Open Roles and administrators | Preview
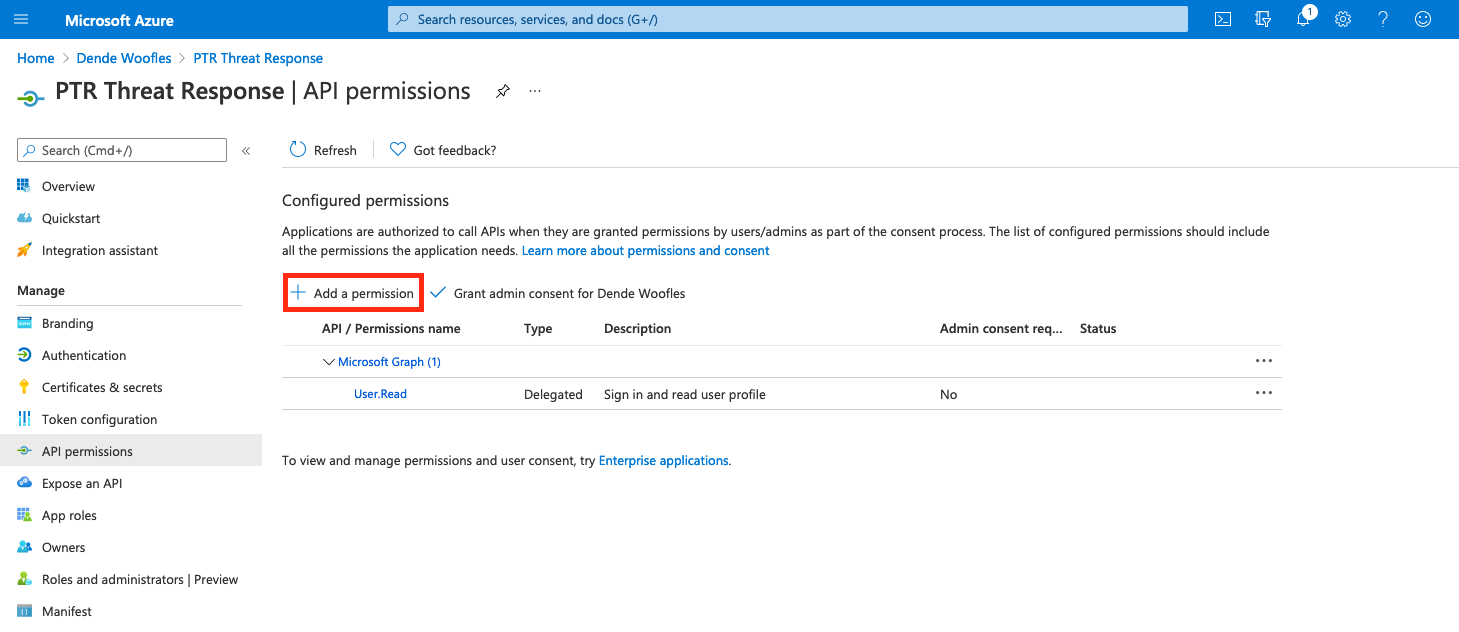This screenshot has height=632, width=1459. [140, 579]
